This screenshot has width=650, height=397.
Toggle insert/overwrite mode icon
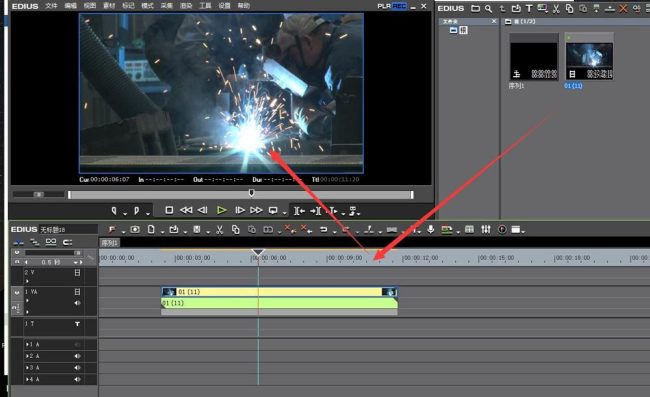point(18,242)
